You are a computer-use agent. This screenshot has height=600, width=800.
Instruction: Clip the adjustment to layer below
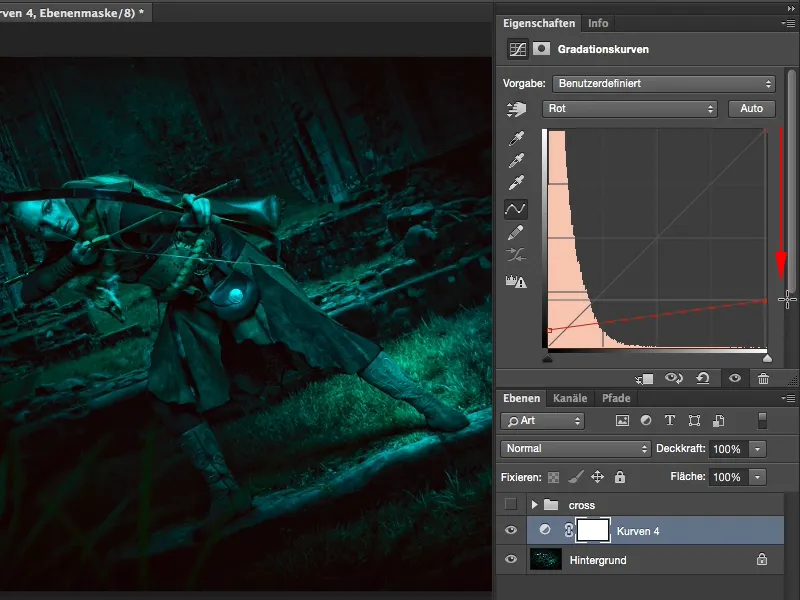pos(644,379)
